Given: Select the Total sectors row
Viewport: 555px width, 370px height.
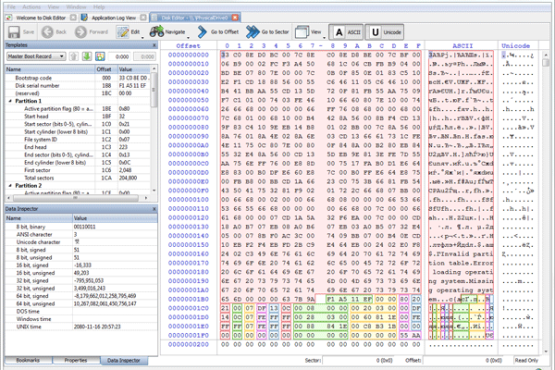Looking at the screenshot, I should click(78, 178).
